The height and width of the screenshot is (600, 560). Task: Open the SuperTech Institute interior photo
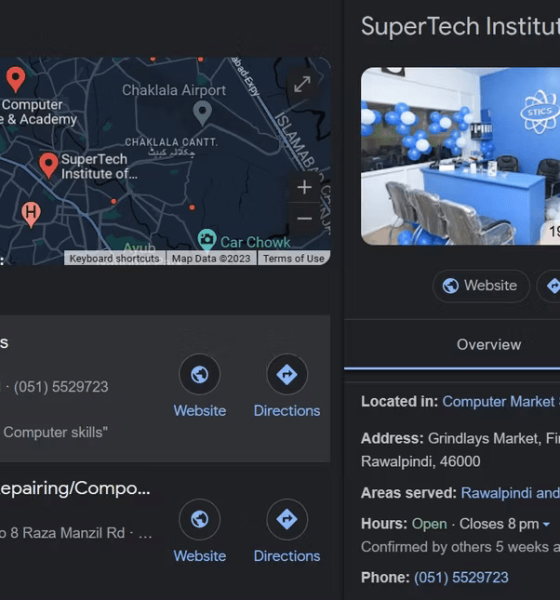point(460,156)
